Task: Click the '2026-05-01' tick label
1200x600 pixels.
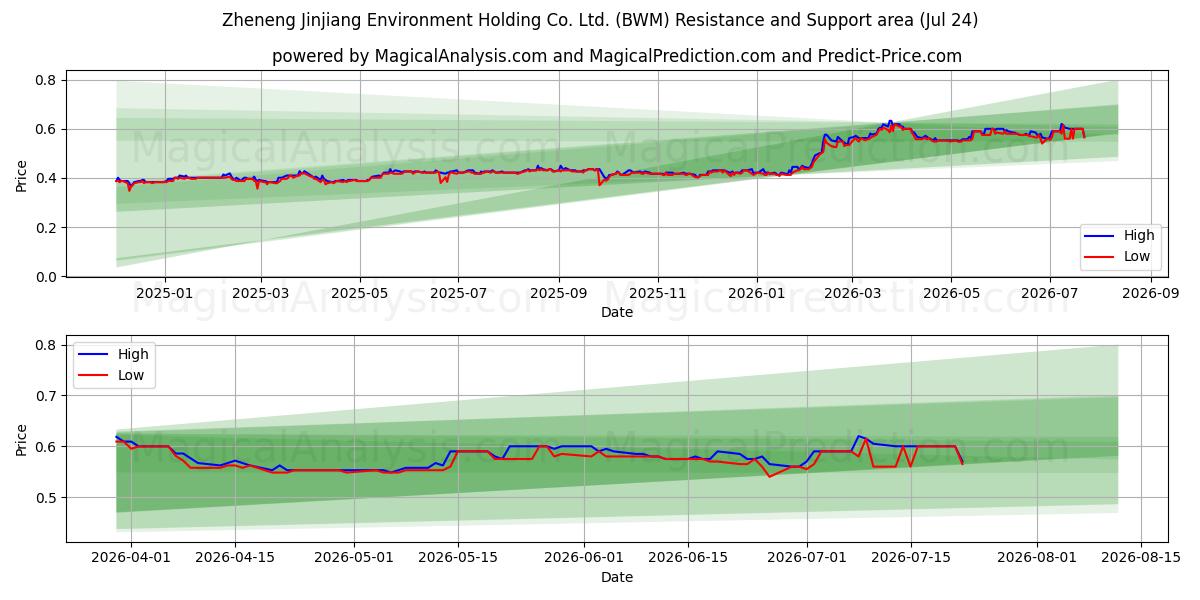Action: coord(354,558)
